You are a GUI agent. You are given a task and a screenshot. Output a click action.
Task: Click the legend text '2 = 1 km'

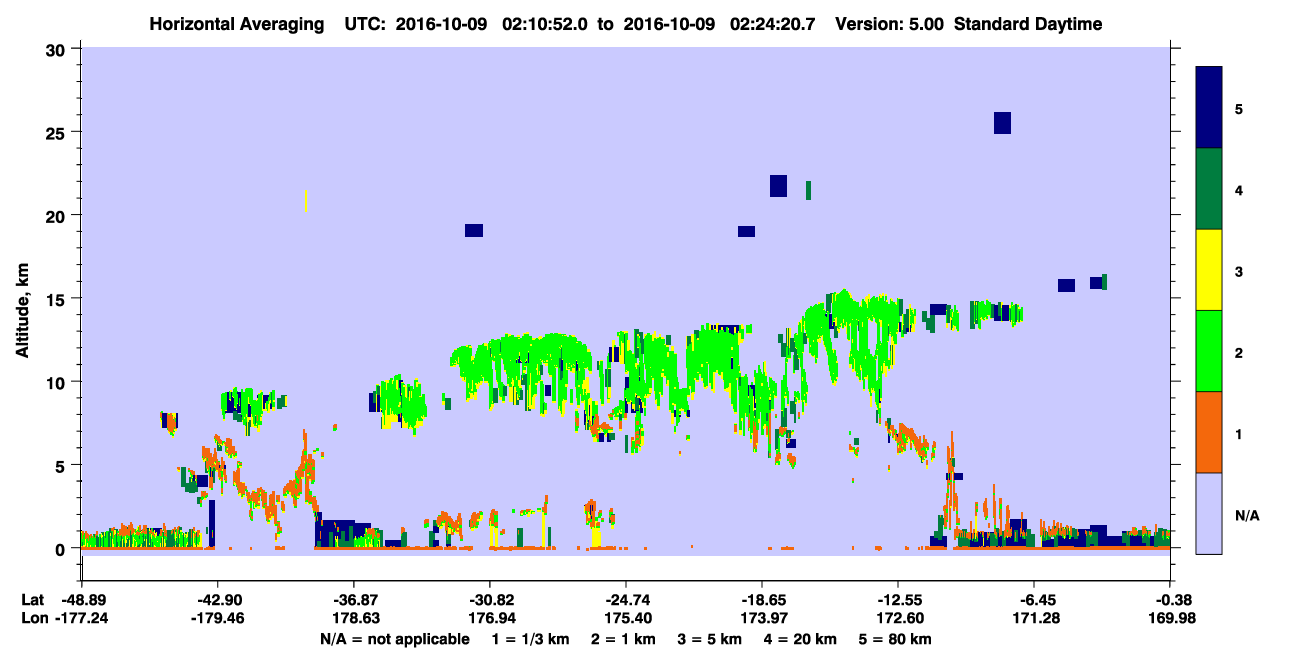click(x=623, y=639)
